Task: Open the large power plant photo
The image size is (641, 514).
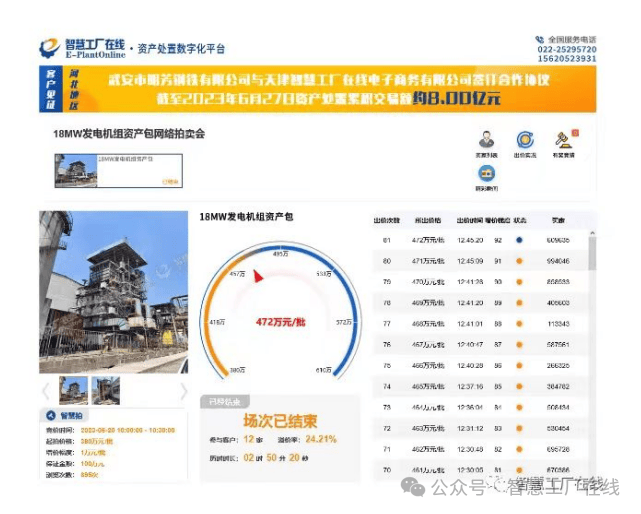Action: 114,292
